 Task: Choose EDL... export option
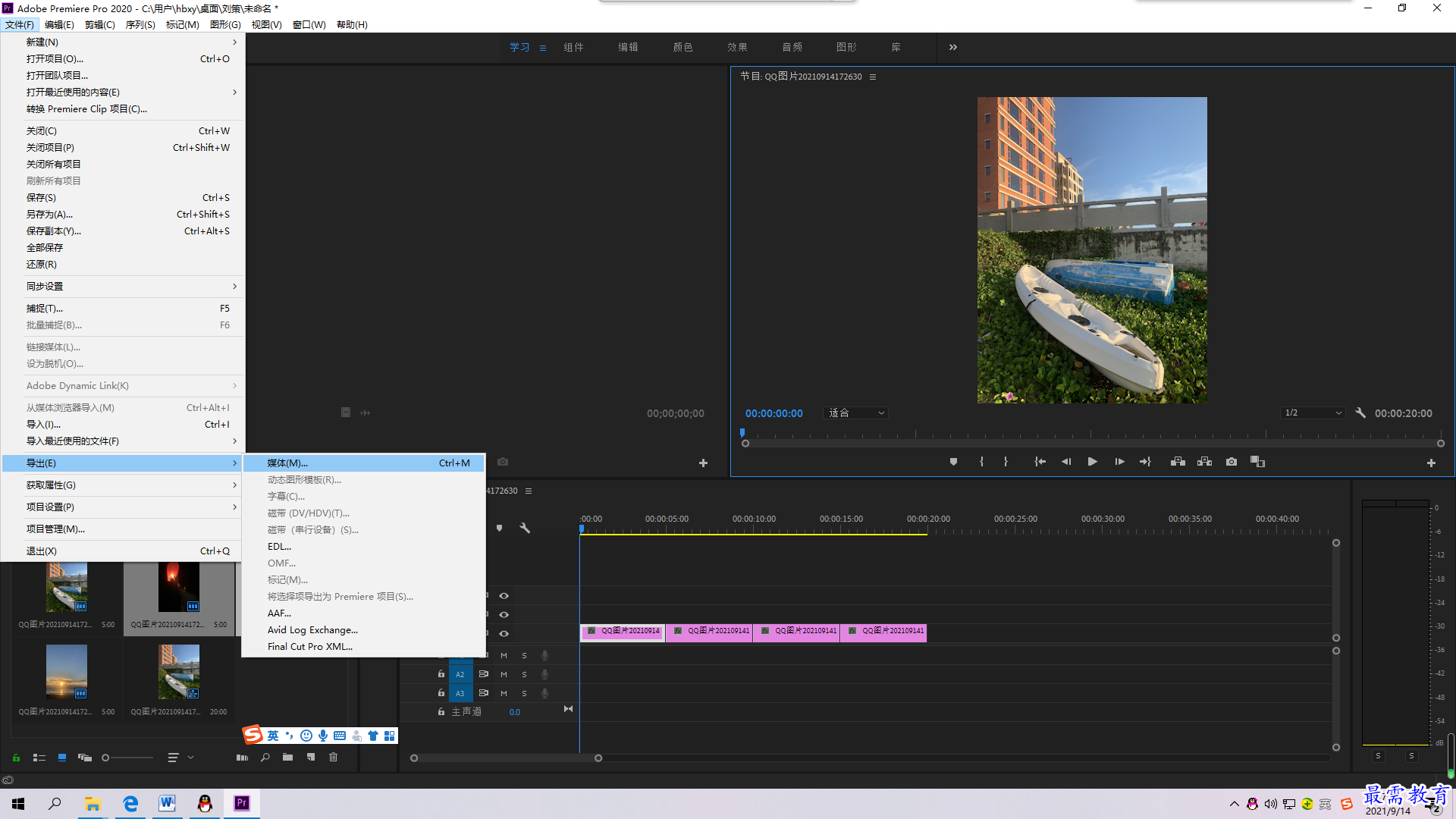(x=363, y=547)
